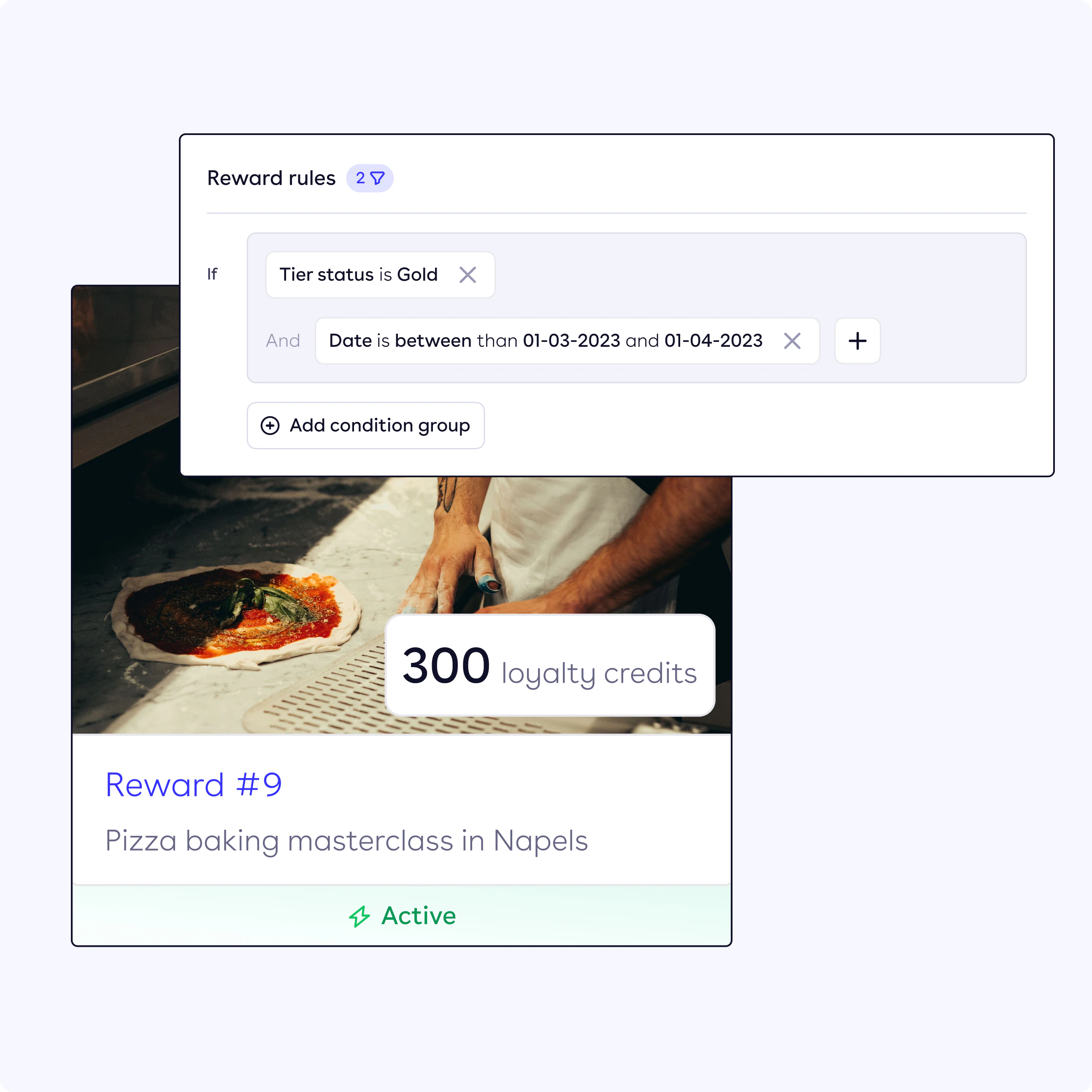This screenshot has height=1092, width=1092.
Task: Edit the Date is between condition chip
Action: [x=546, y=341]
